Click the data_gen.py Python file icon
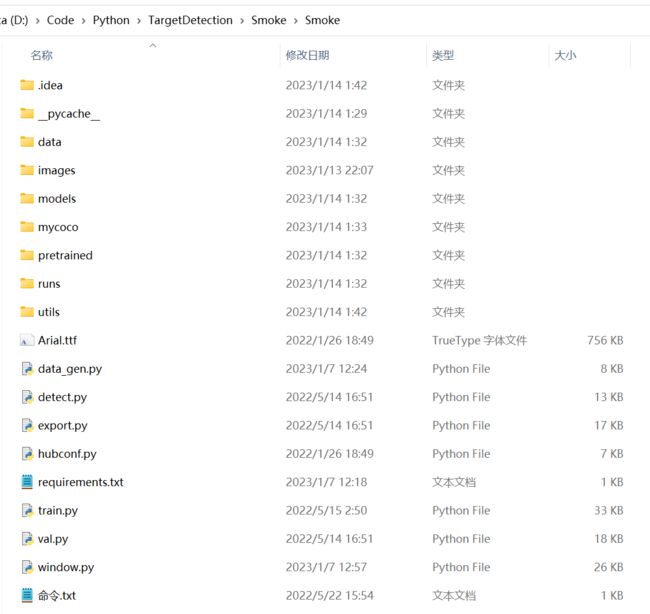The width and height of the screenshot is (650, 614). click(x=27, y=369)
